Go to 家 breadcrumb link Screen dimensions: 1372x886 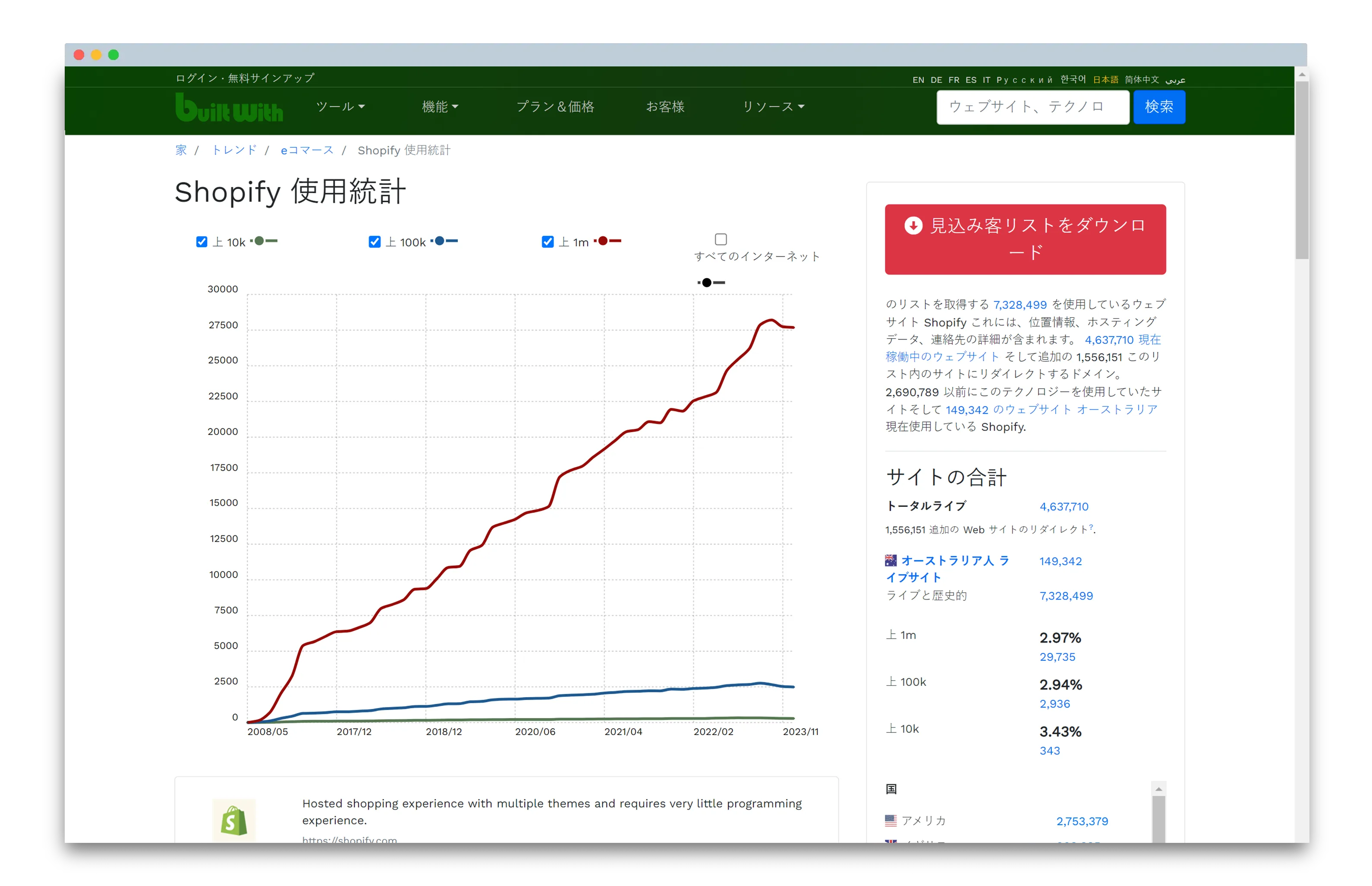point(181,150)
